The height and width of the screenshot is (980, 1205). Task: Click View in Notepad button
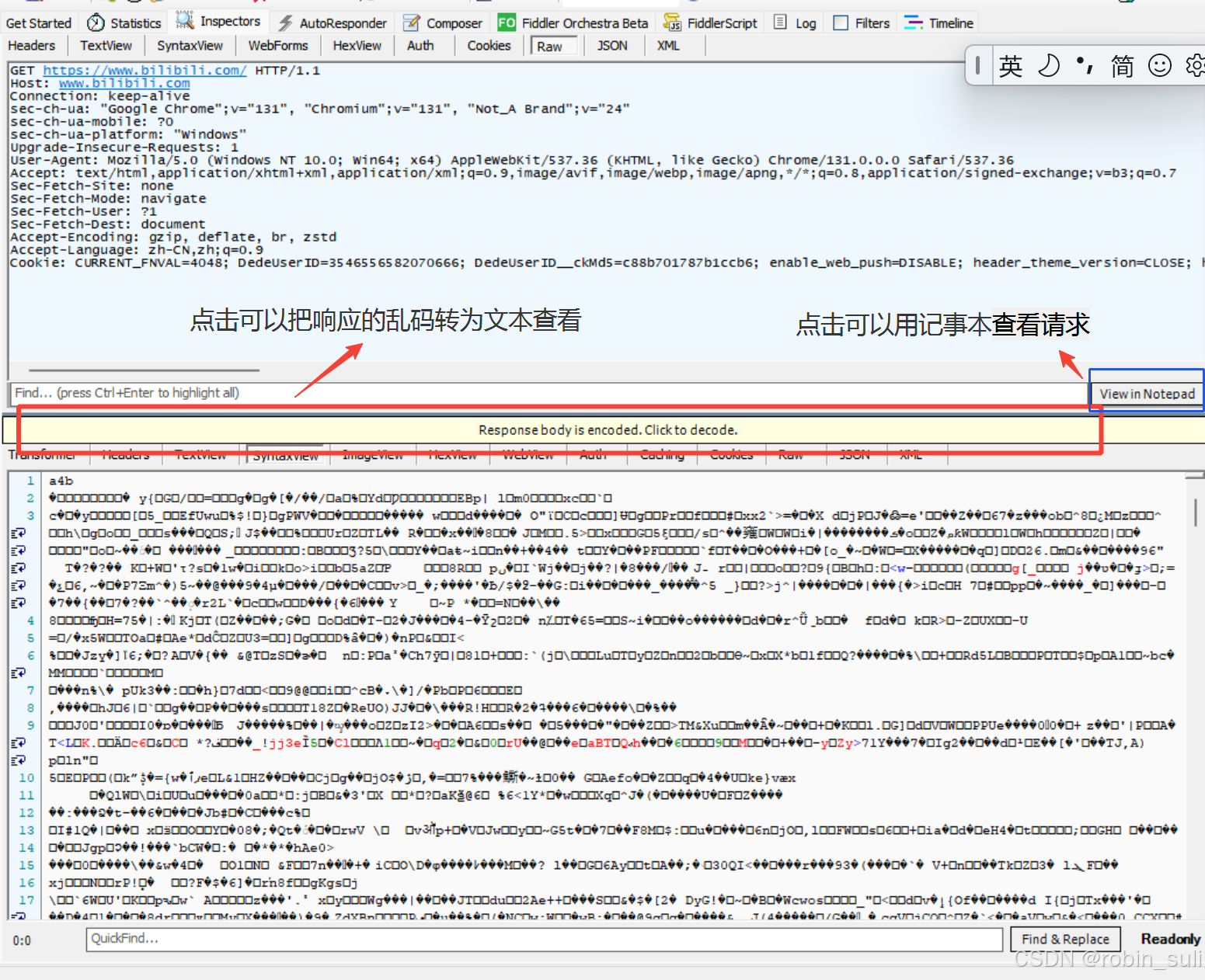[1147, 394]
